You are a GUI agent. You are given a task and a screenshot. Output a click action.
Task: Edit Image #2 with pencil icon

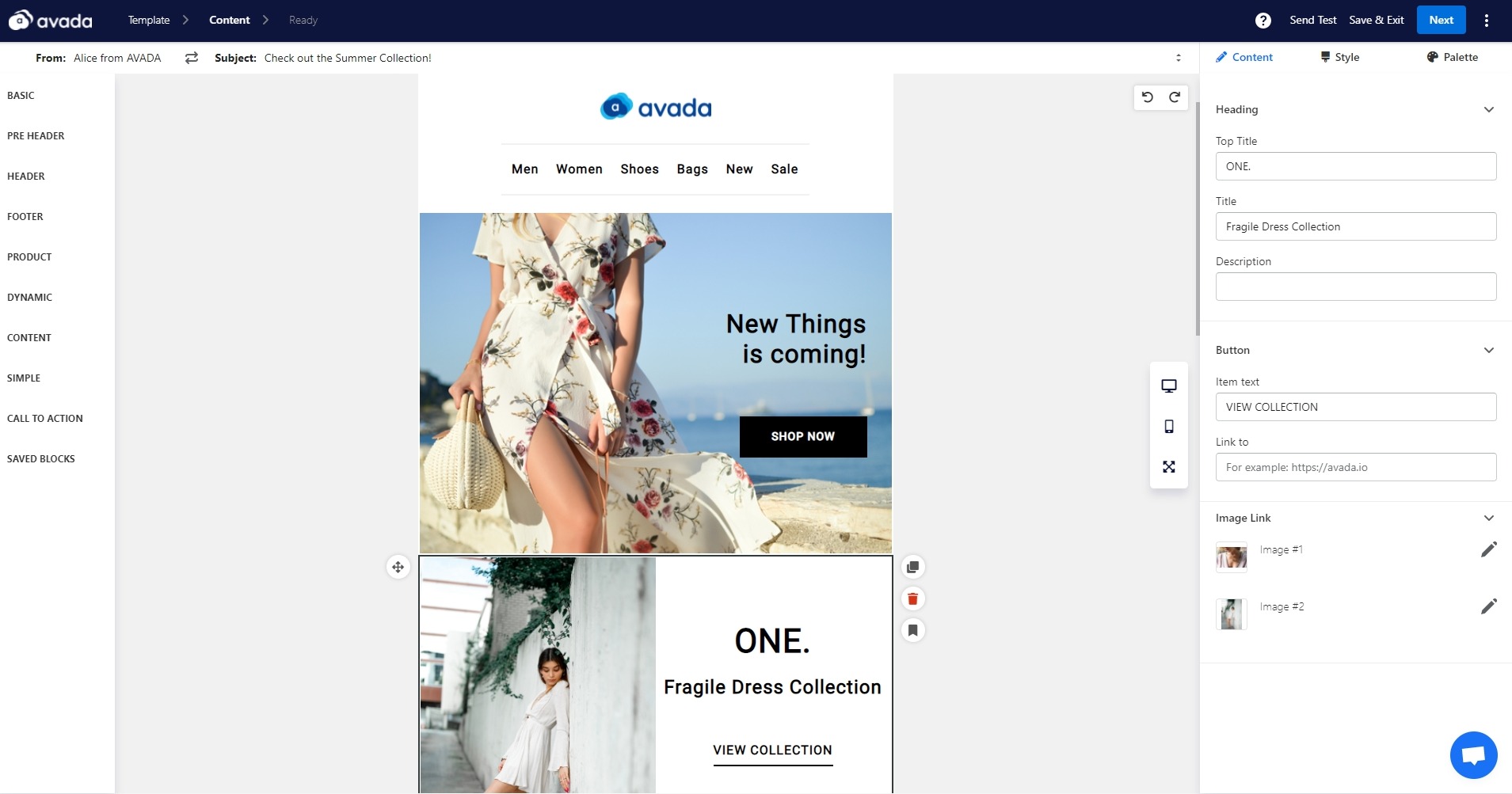pos(1488,606)
